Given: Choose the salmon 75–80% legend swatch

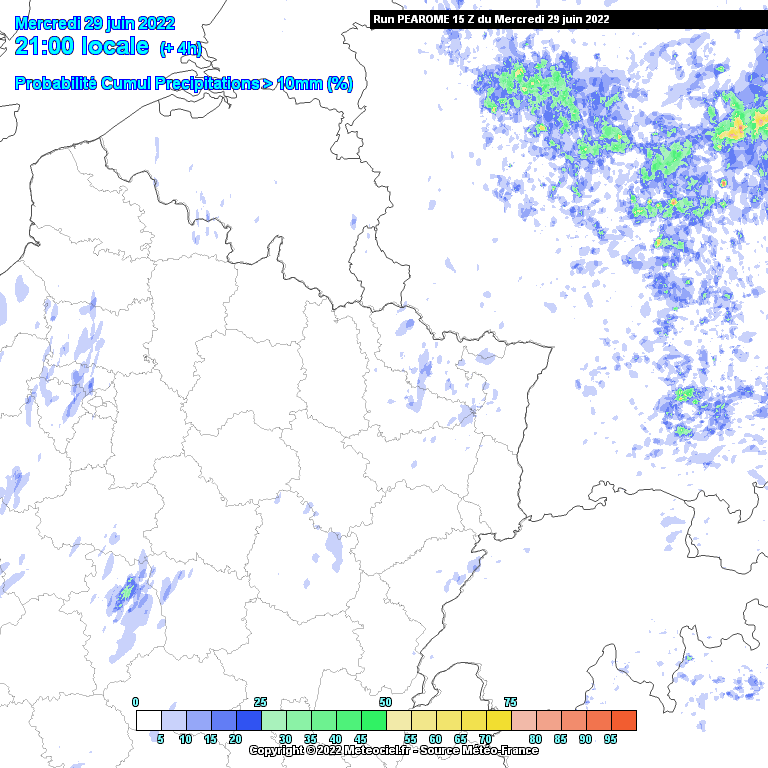Looking at the screenshot, I should [524, 720].
